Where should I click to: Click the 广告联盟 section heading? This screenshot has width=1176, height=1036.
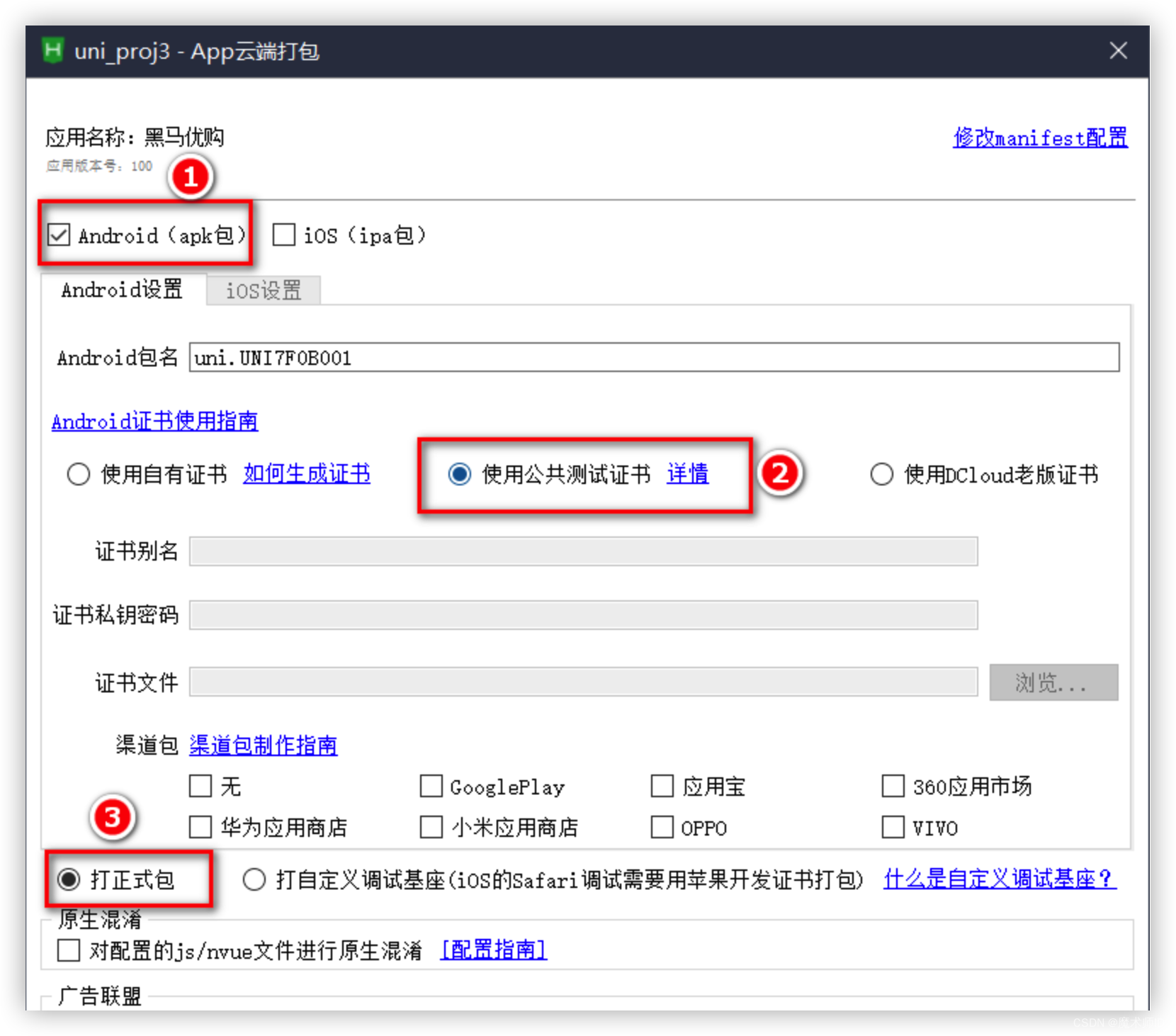pos(100,996)
